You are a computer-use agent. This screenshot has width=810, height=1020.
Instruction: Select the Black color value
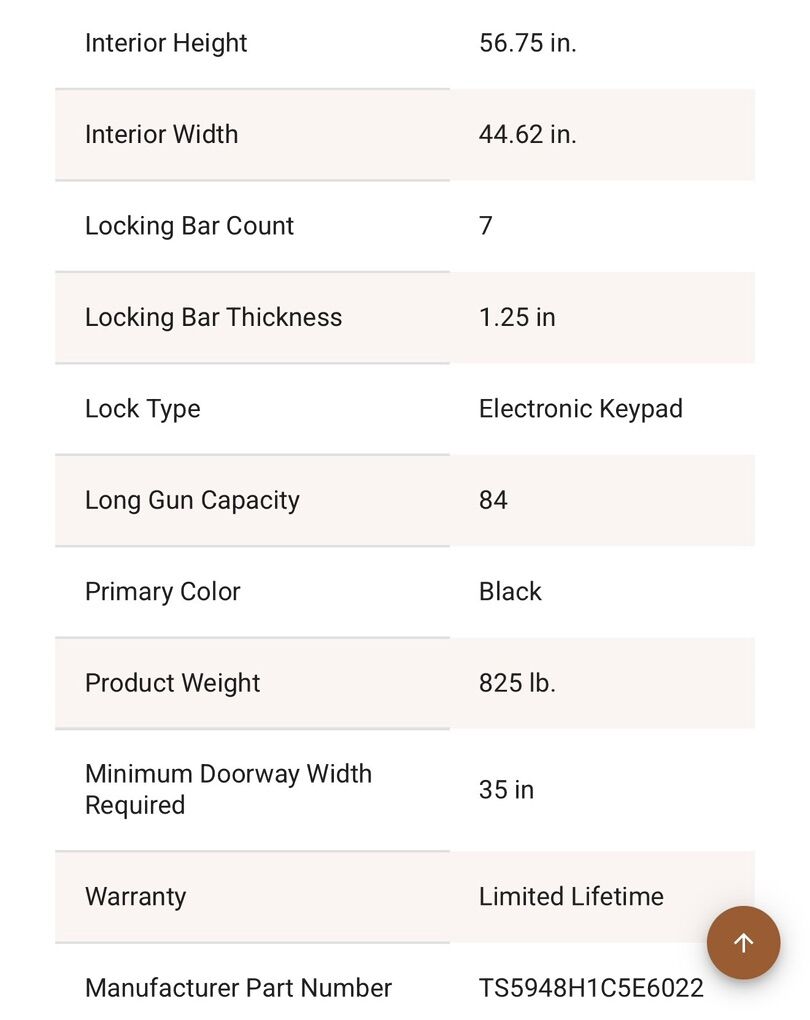[x=510, y=591]
